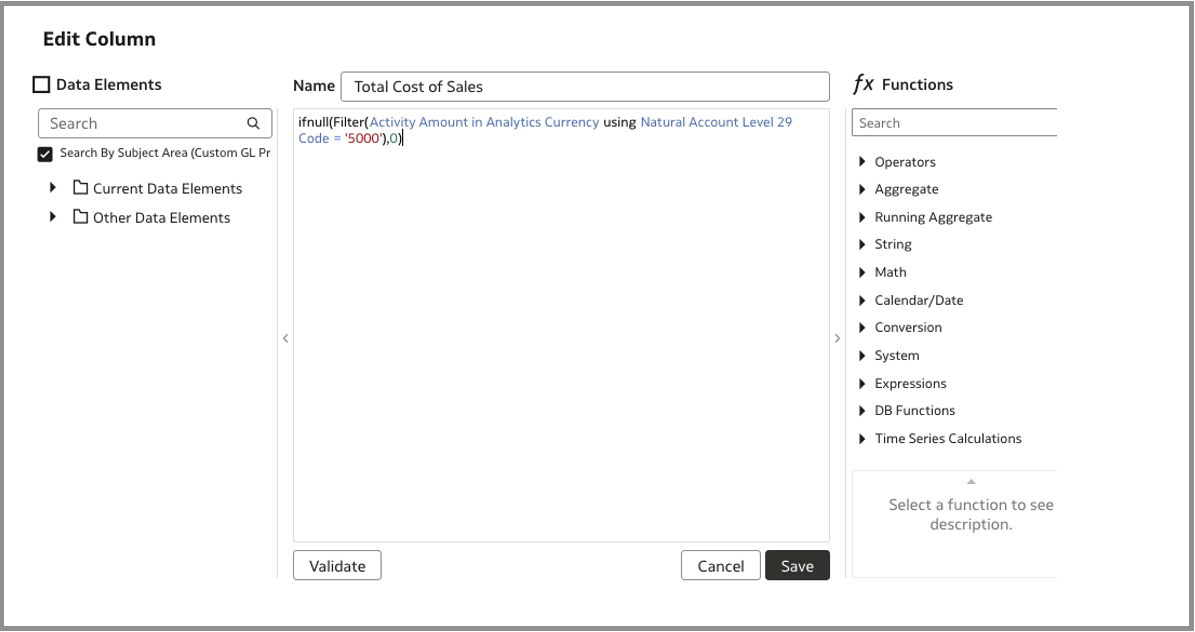Screen dimensions: 1195x632
Task: Collapse the left panel with the arrow handle
Action: (x=285, y=339)
